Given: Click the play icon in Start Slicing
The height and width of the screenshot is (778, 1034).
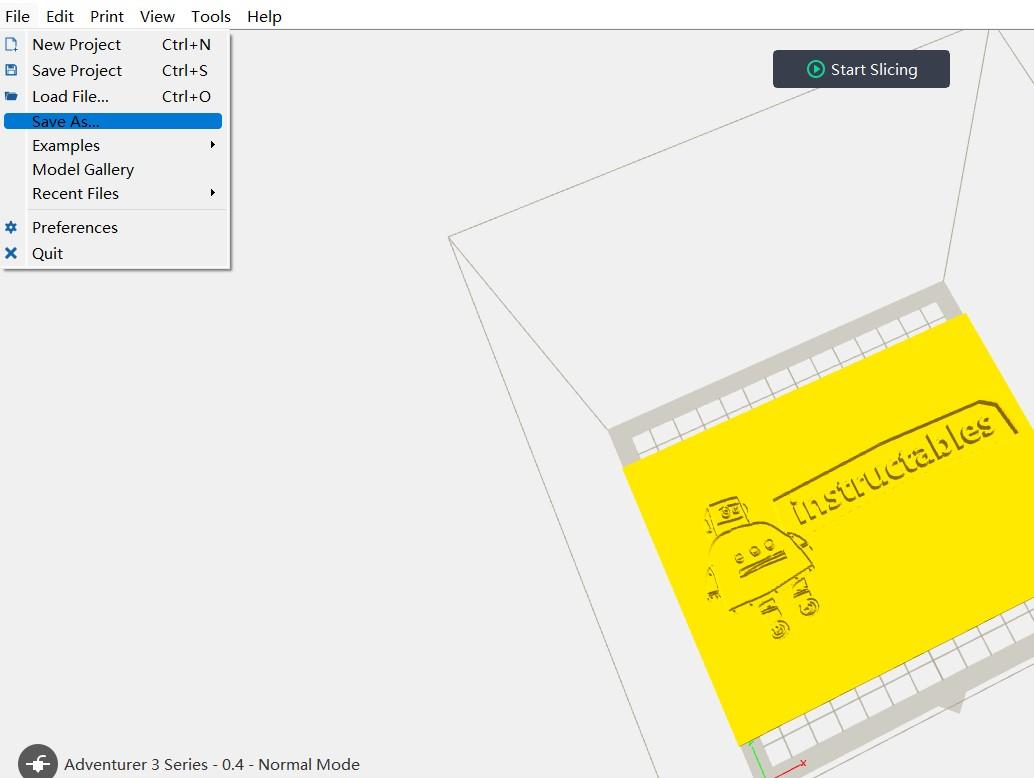Looking at the screenshot, I should pyautogui.click(x=816, y=69).
